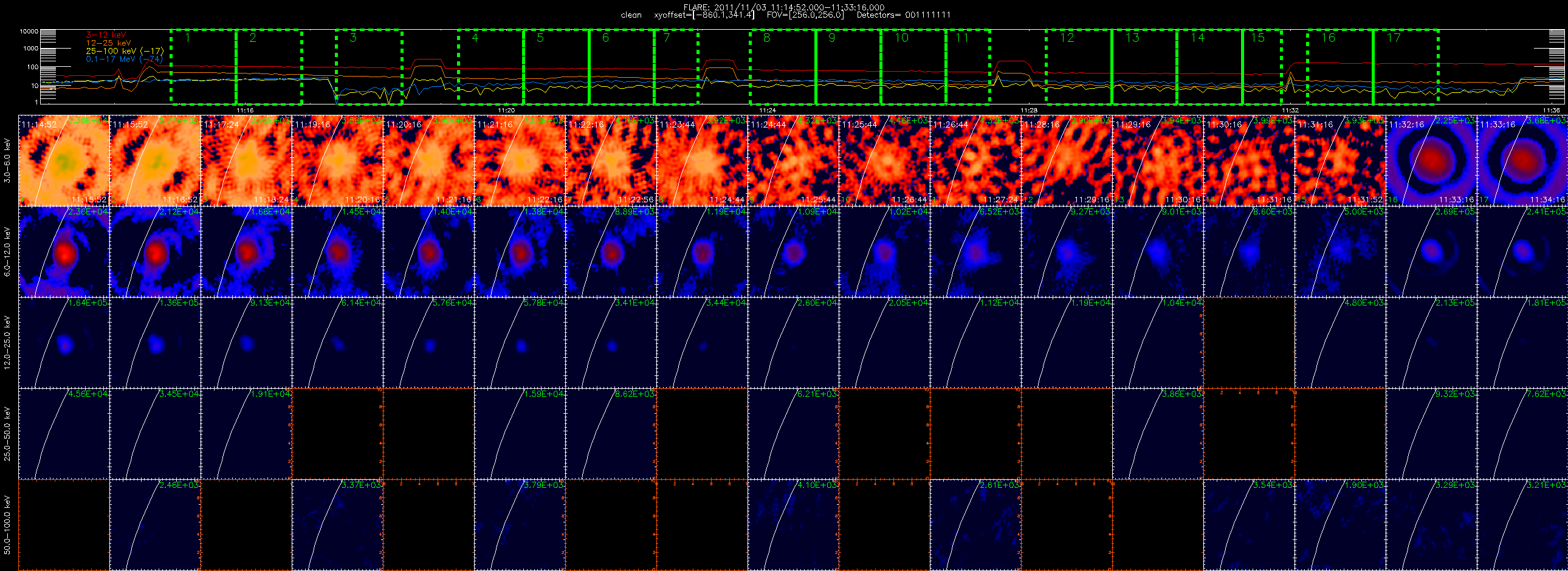Click the '11:15:52' end time in the first image

click(x=89, y=199)
